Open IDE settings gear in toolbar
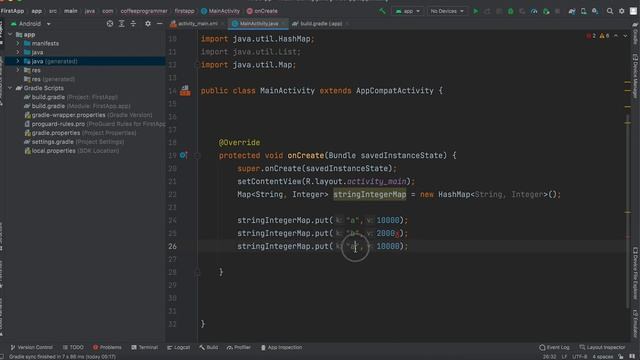640x360 pixels. tap(622, 11)
